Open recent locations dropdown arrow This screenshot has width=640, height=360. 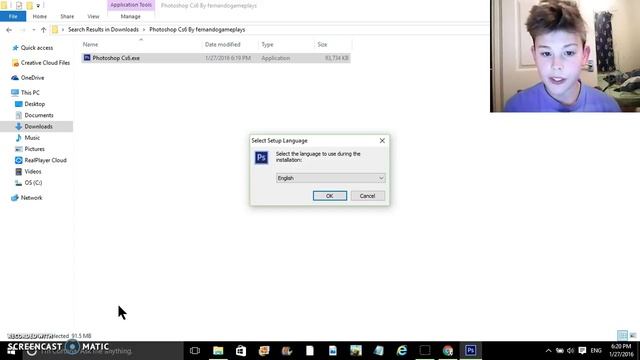pyautogui.click(x=33, y=30)
